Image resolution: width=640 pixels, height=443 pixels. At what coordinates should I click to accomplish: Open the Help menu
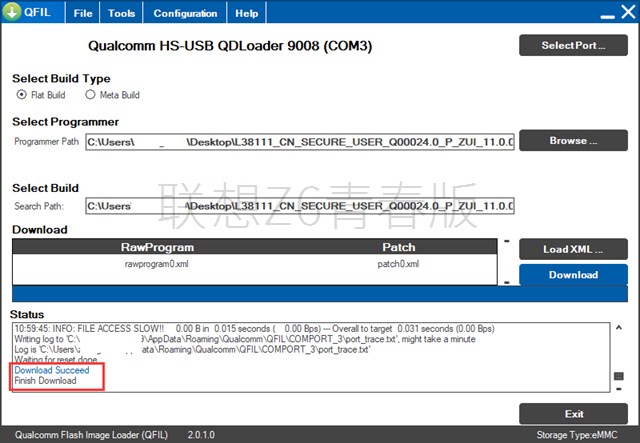point(247,13)
